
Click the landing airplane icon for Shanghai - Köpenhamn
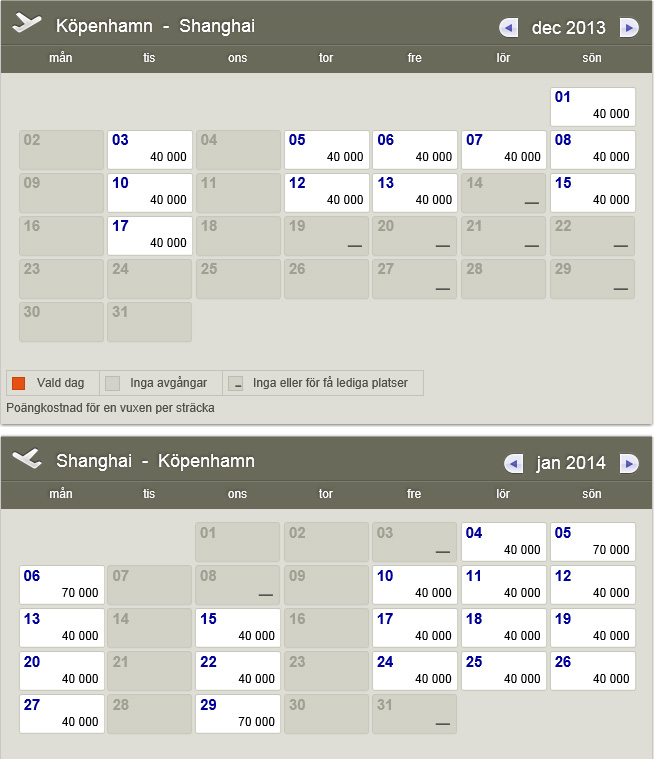point(27,459)
